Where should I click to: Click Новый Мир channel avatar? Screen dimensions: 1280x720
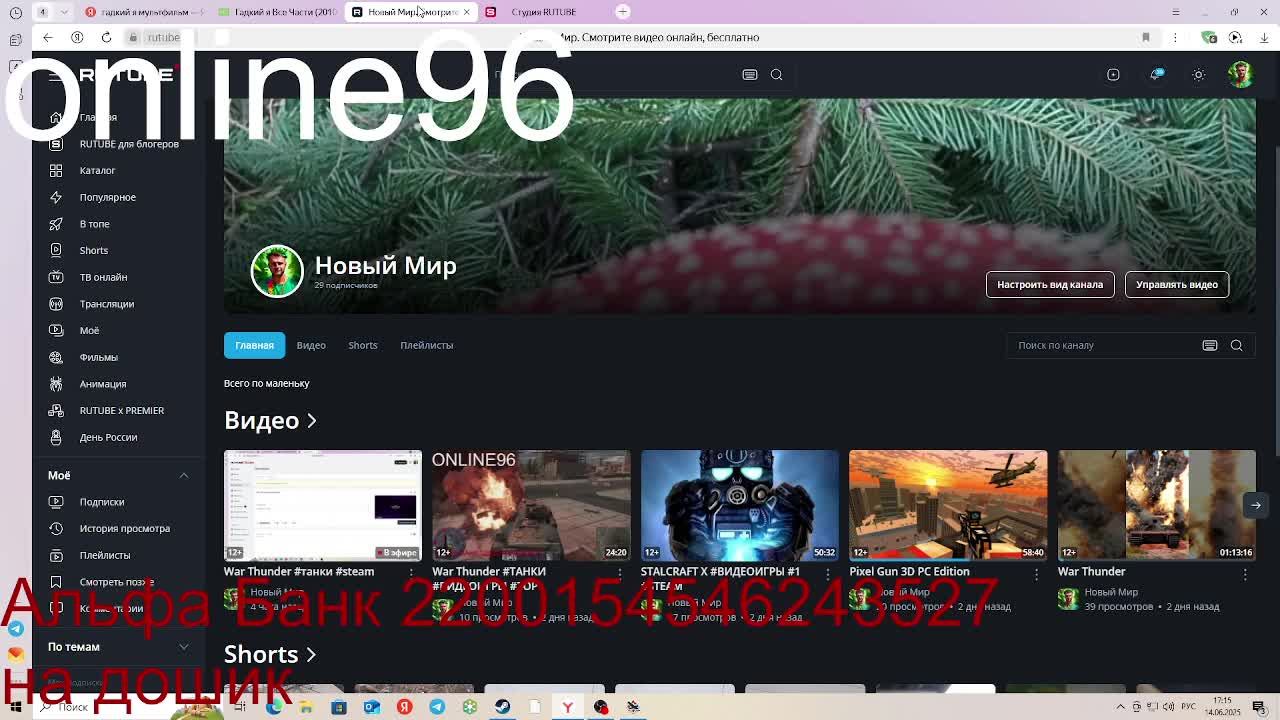(277, 271)
